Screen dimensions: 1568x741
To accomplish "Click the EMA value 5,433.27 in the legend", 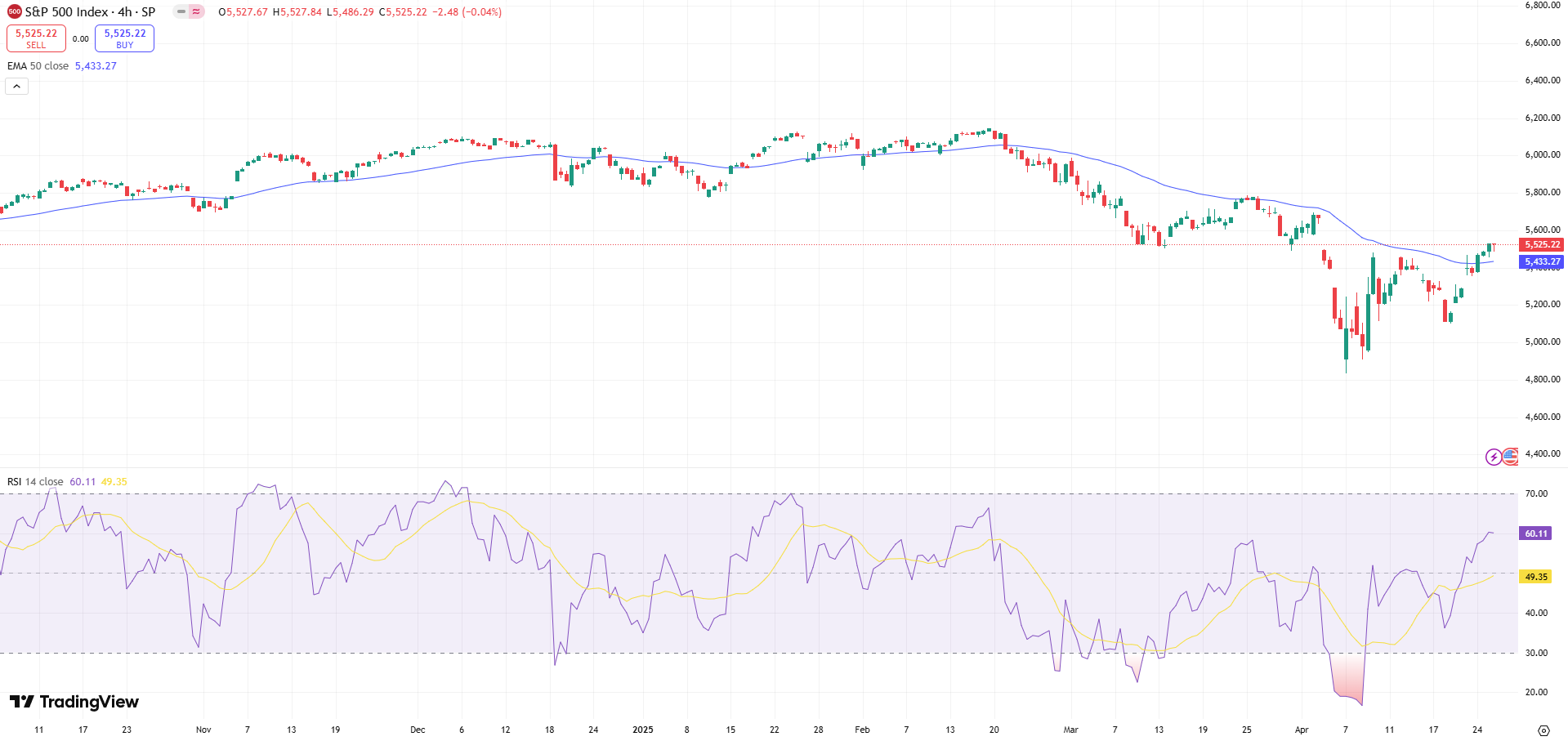I will (96, 66).
